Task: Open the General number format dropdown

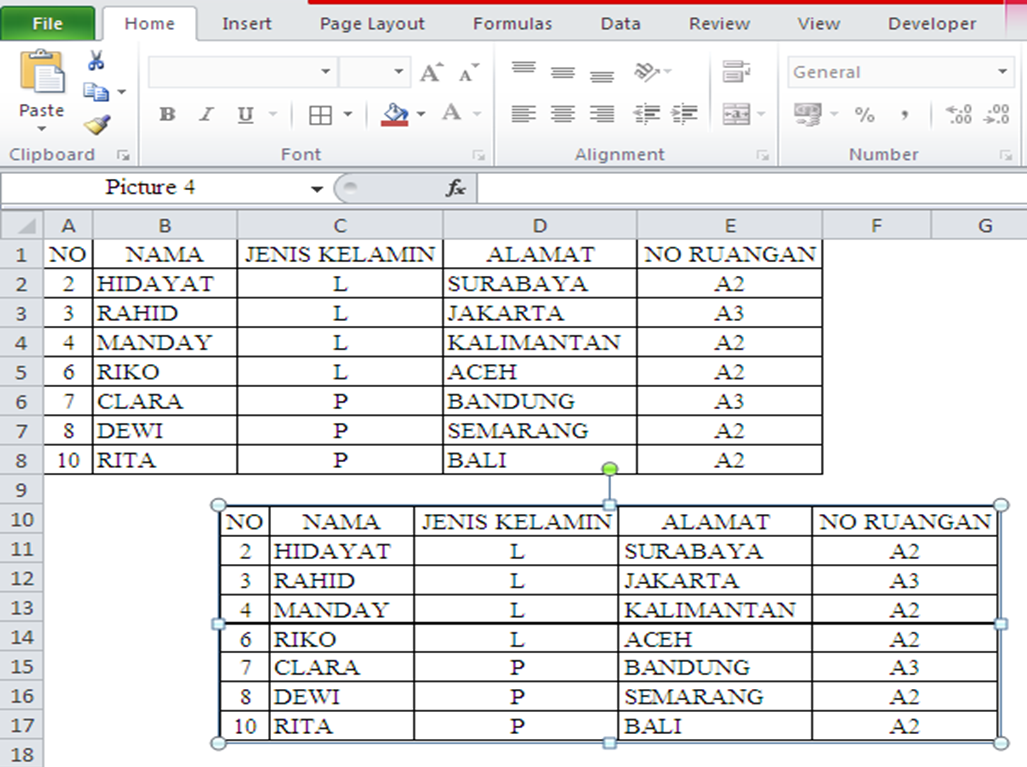Action: tap(1003, 71)
